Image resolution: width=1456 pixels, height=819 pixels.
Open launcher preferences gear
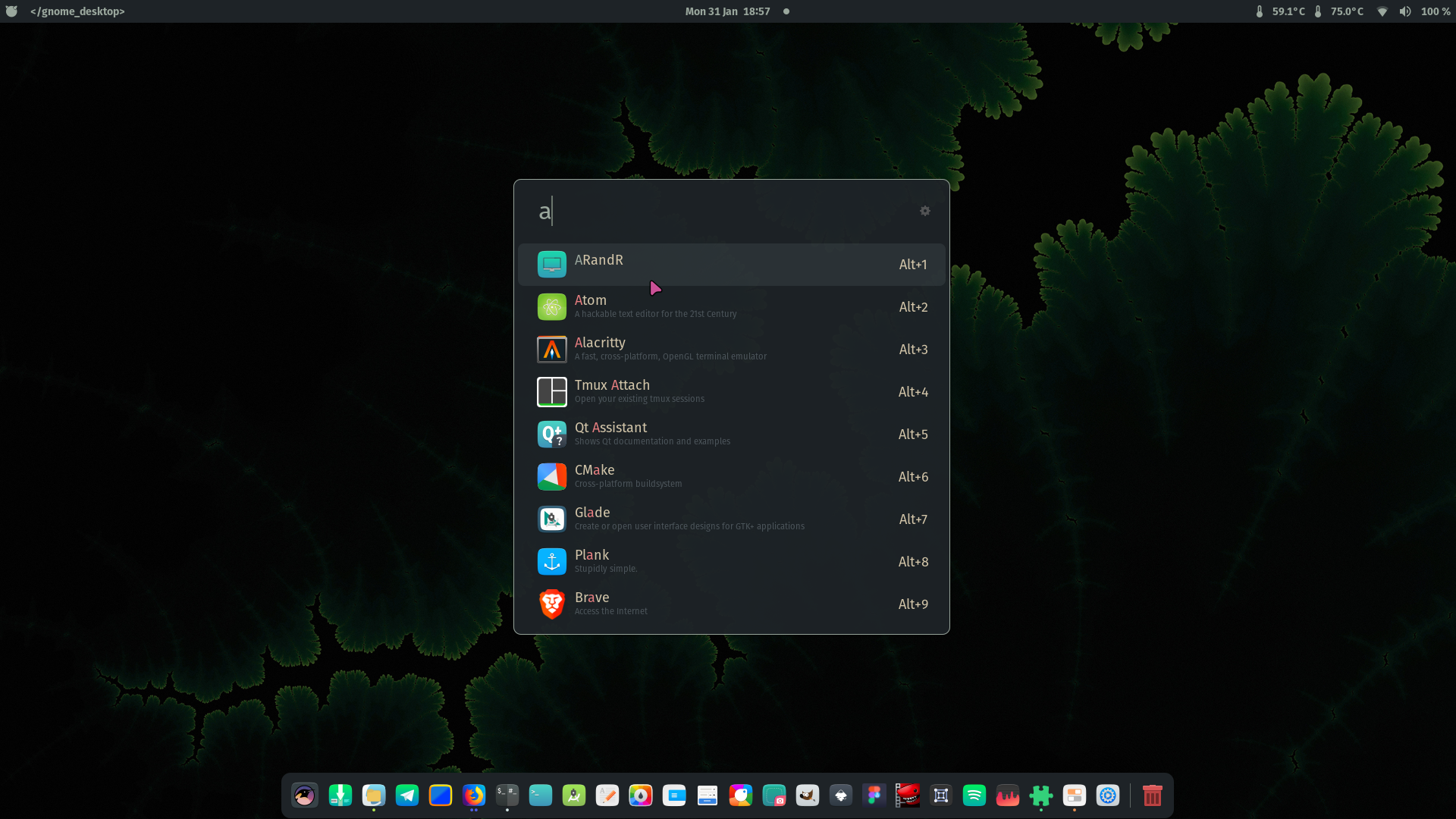point(925,211)
